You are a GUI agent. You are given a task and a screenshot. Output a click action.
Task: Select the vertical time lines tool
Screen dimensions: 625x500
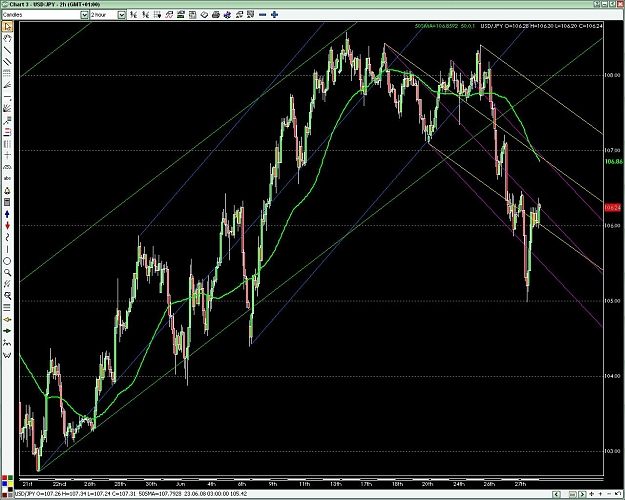7,144
